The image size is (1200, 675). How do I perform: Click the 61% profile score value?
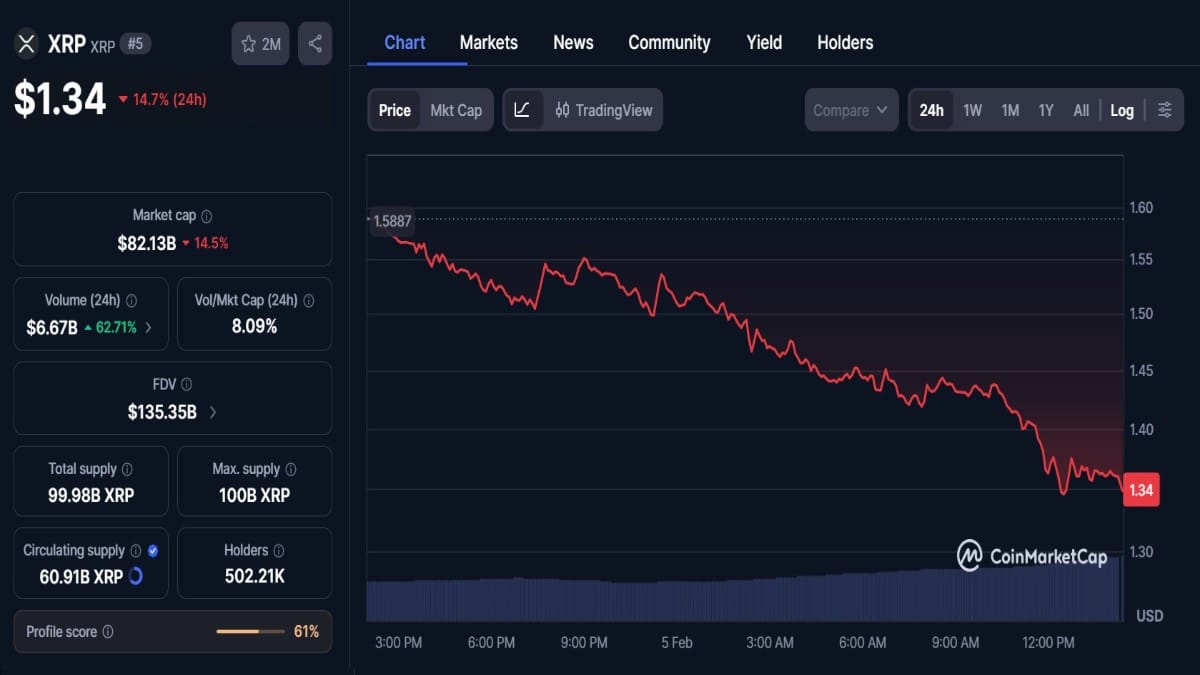coord(306,632)
